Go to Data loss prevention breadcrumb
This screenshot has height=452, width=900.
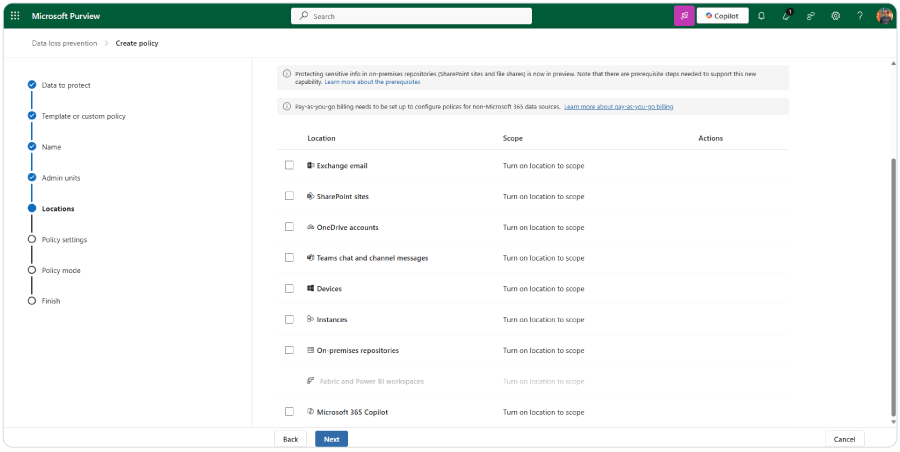click(64, 43)
